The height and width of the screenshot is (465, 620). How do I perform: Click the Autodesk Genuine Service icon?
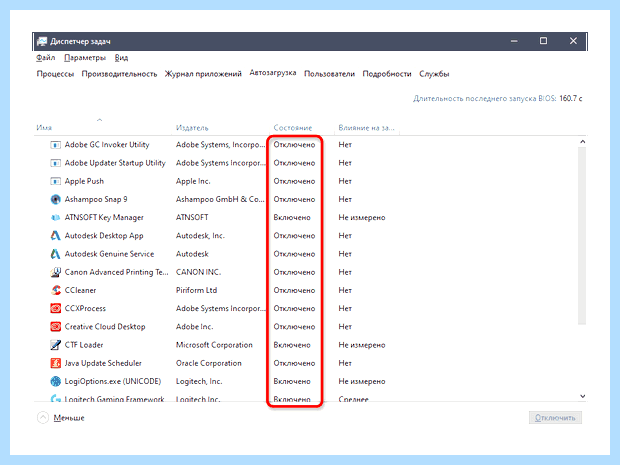pos(55,254)
